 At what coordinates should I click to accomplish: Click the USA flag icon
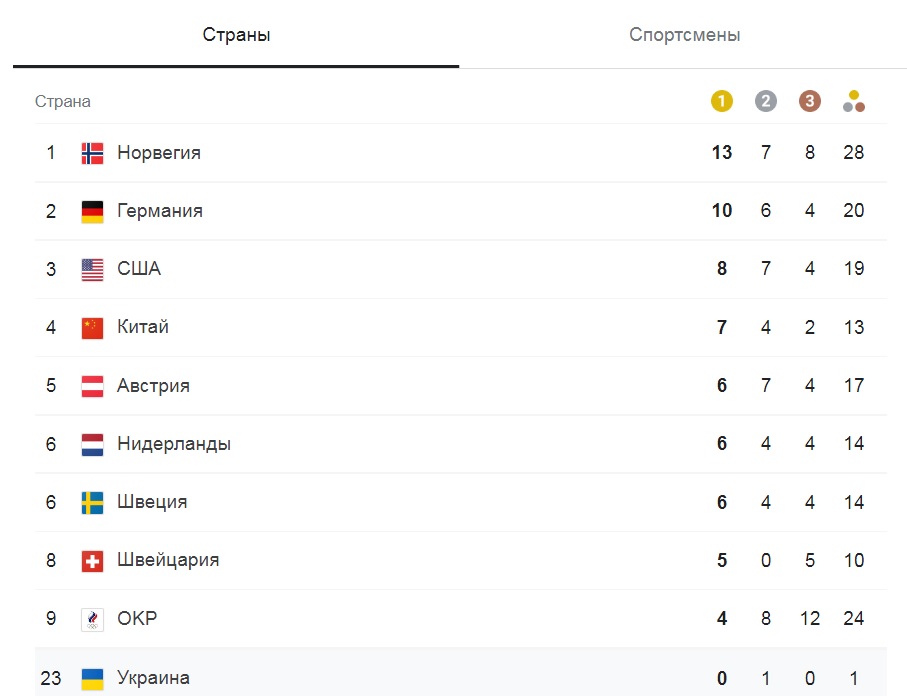point(91,268)
